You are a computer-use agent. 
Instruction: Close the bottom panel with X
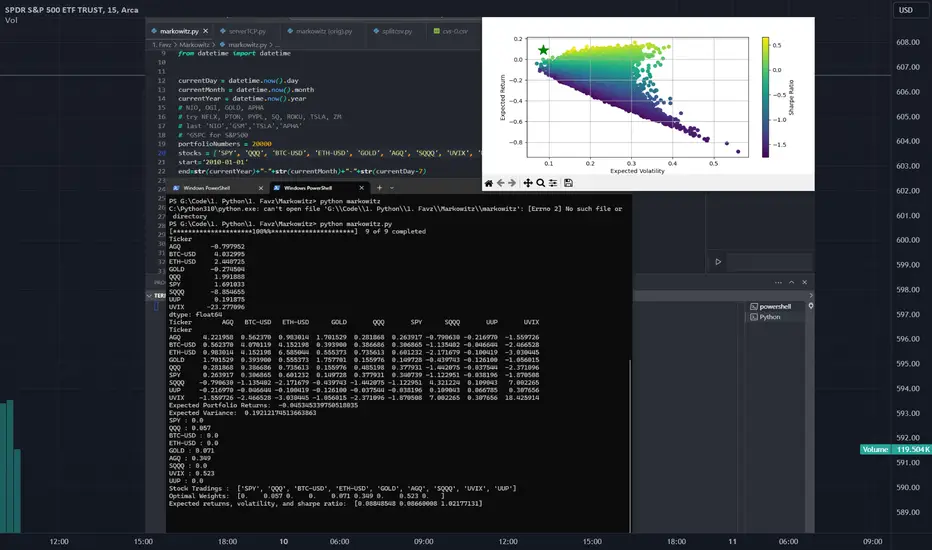tap(805, 282)
